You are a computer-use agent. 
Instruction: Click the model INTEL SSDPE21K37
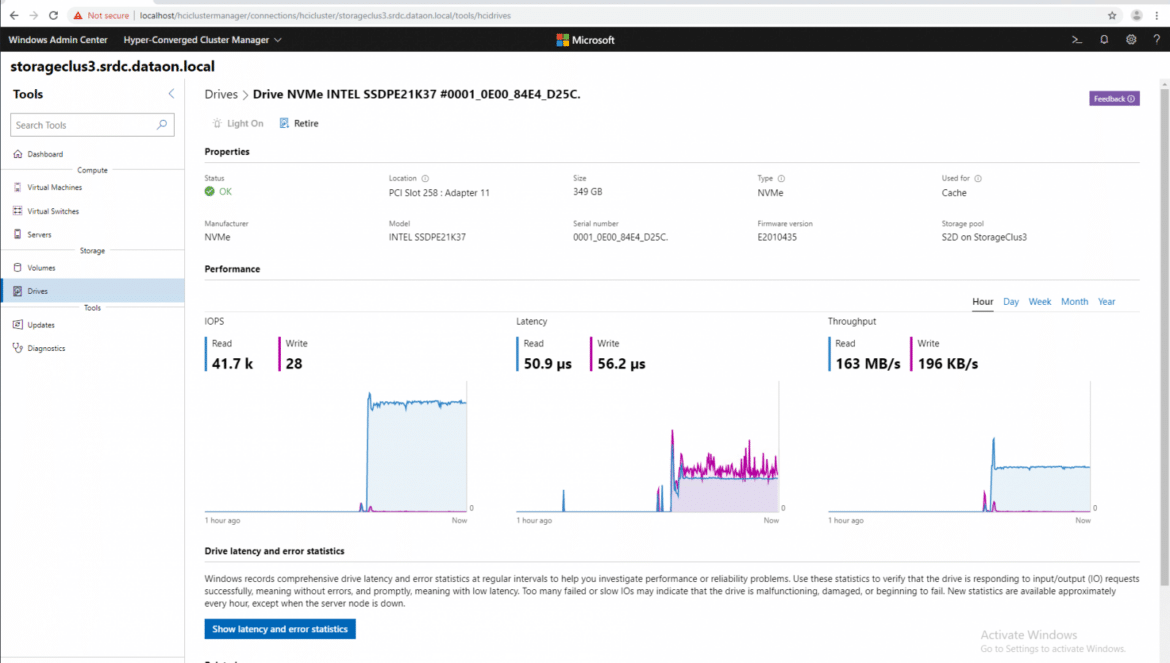tap(427, 237)
